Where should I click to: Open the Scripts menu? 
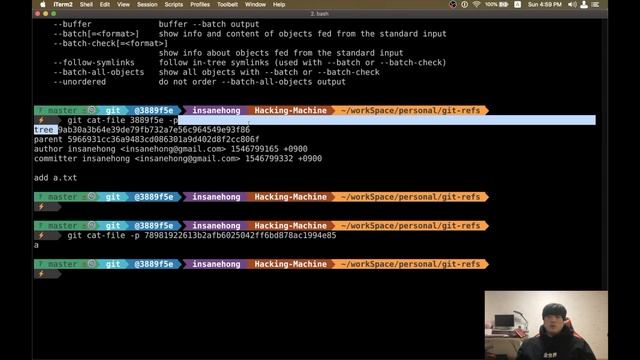click(173, 4)
